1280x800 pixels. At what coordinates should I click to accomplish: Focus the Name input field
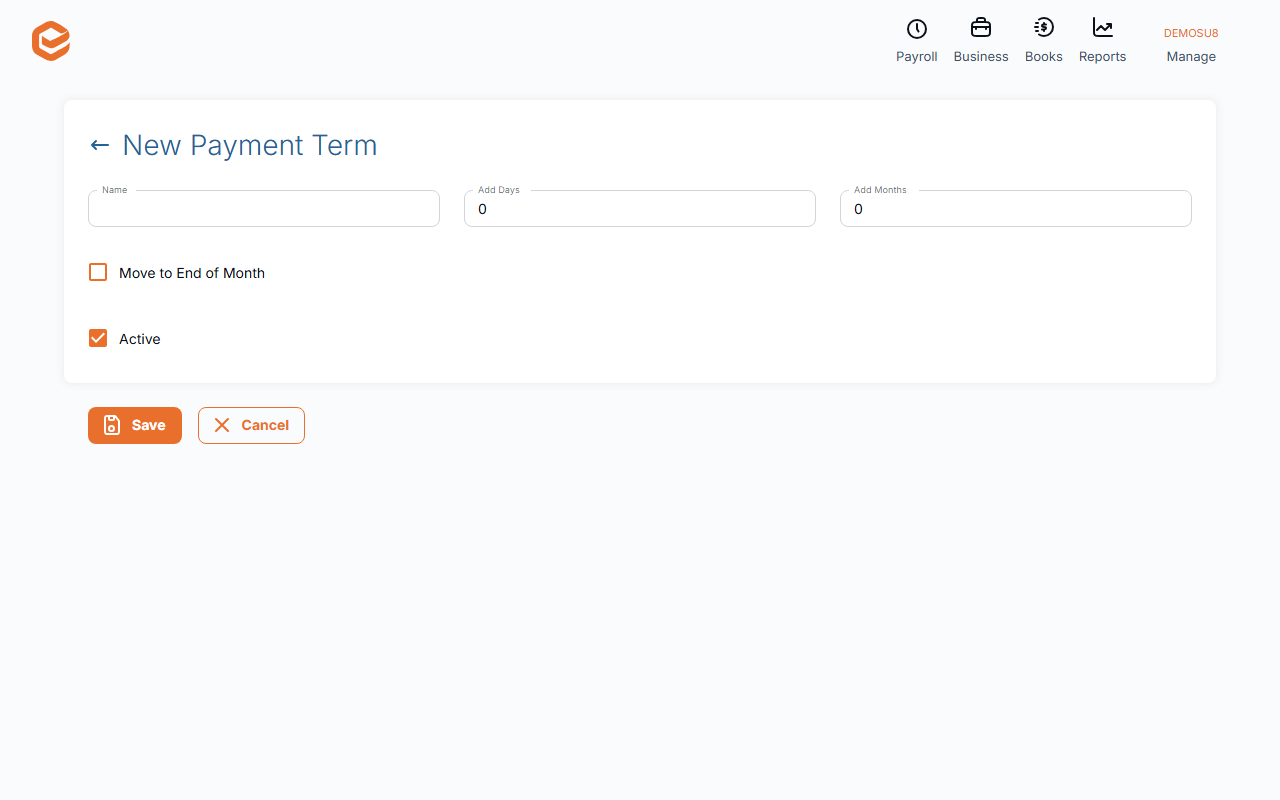click(264, 209)
